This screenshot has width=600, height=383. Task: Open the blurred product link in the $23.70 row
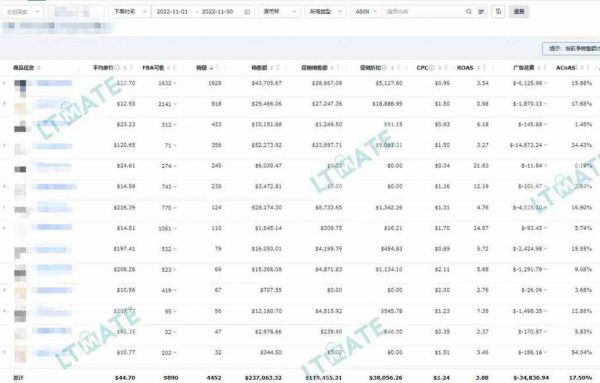coord(54,83)
